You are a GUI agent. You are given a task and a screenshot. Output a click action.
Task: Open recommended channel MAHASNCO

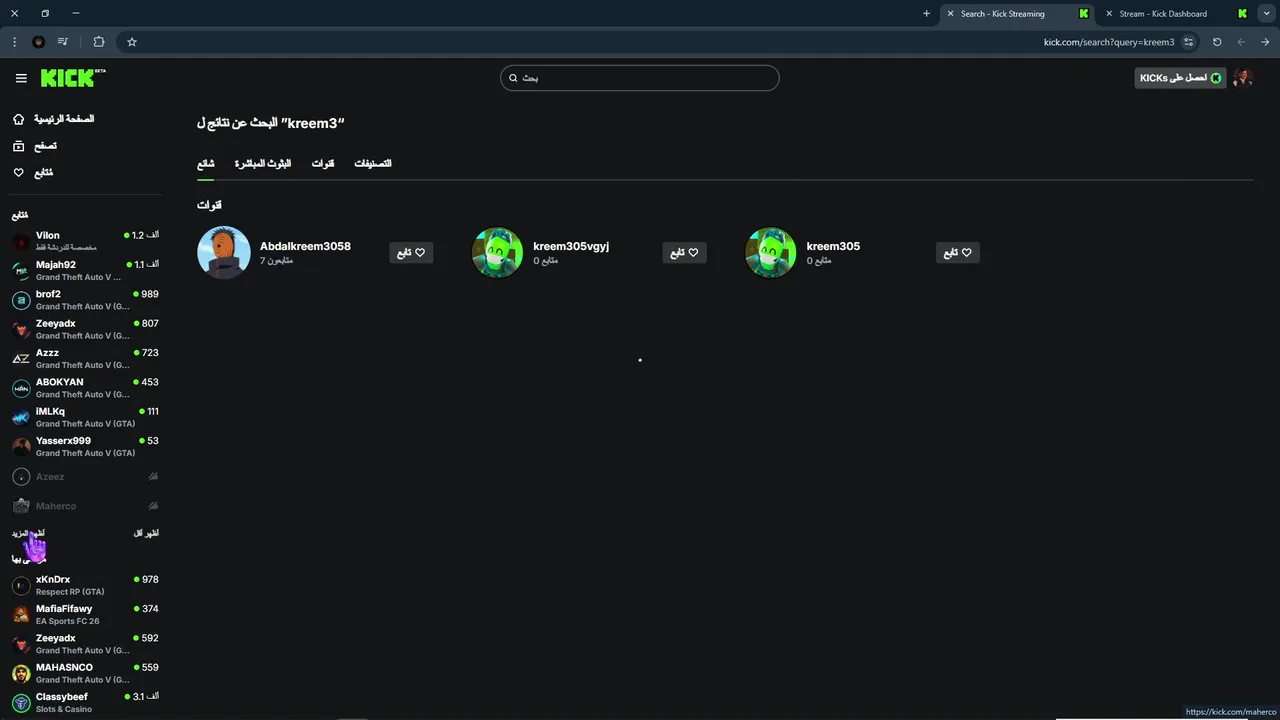(85, 673)
